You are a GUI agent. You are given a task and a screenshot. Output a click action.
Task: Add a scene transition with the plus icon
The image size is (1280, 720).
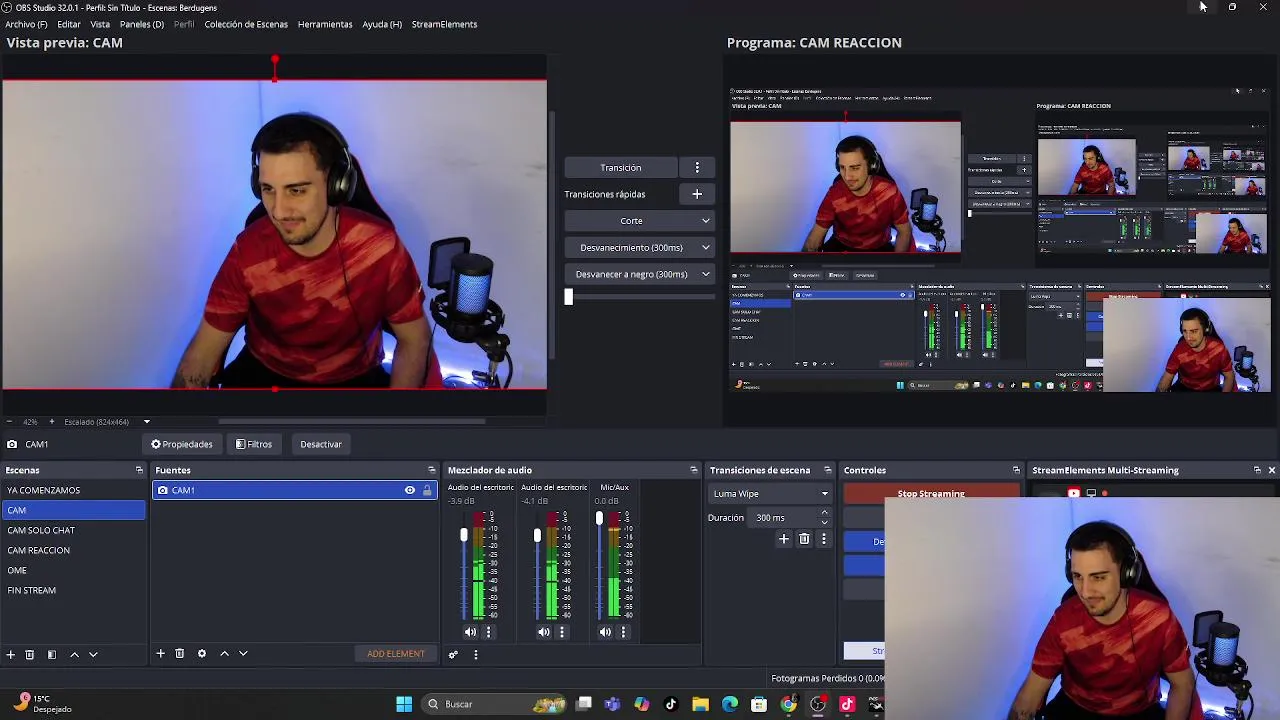(784, 539)
